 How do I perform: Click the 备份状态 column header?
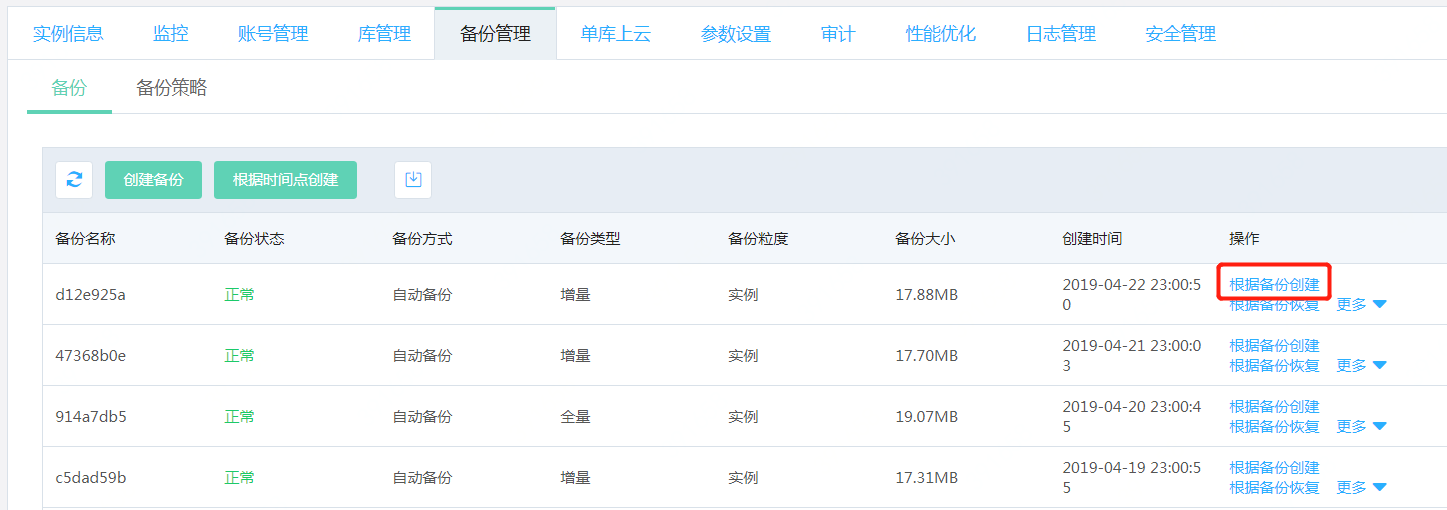[254, 239]
